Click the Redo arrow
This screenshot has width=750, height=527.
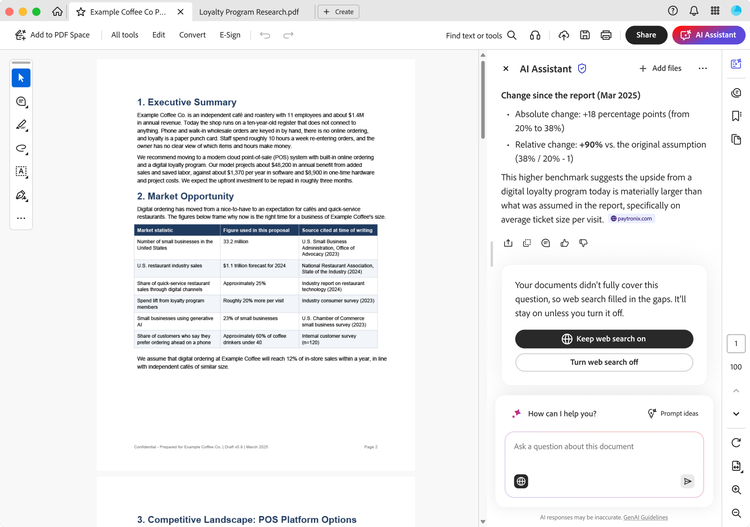[288, 35]
